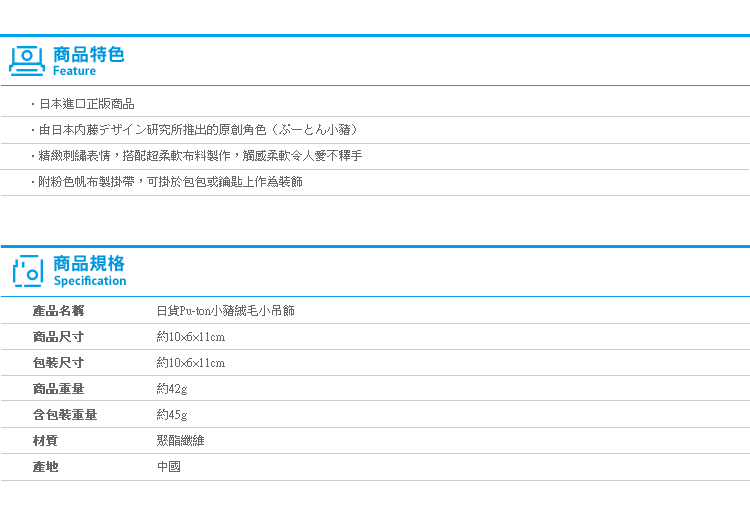Click the 商品尺寸 row label

click(58, 337)
